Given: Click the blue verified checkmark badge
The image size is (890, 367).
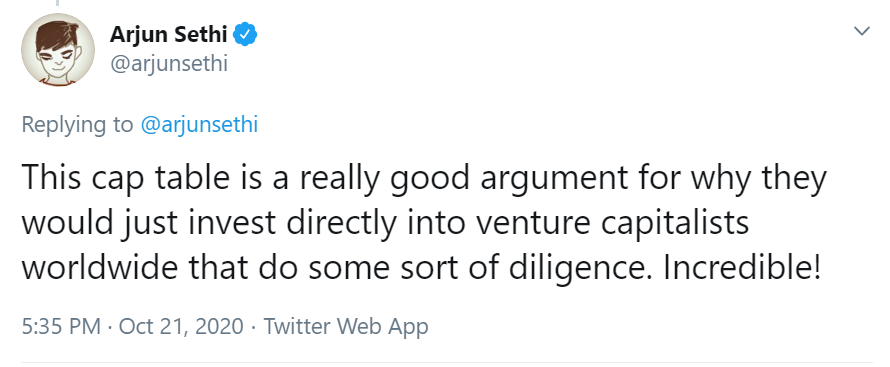Looking at the screenshot, I should click(246, 35).
